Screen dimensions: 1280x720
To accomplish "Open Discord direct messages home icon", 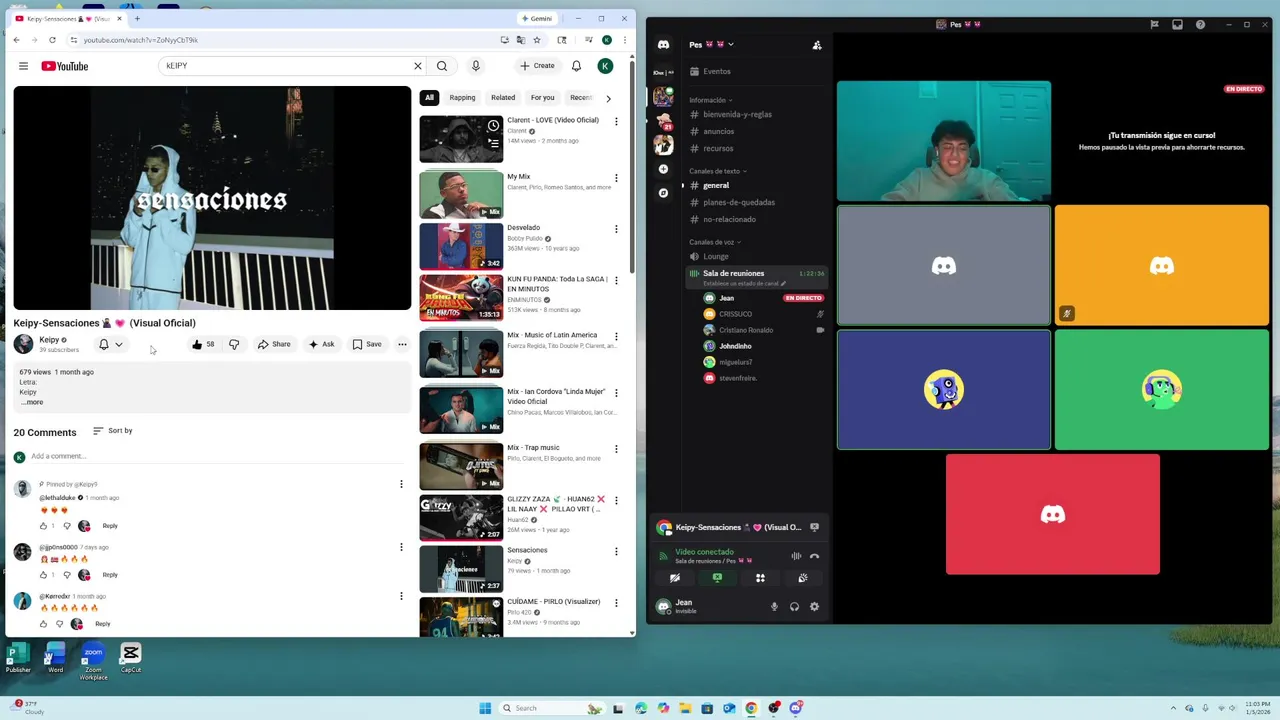I will click(x=663, y=45).
